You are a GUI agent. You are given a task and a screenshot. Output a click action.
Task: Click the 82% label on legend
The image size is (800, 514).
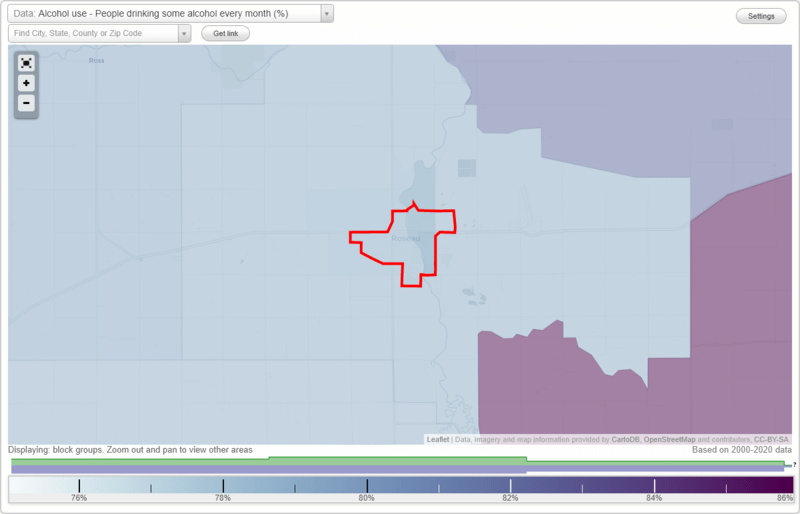(510, 498)
